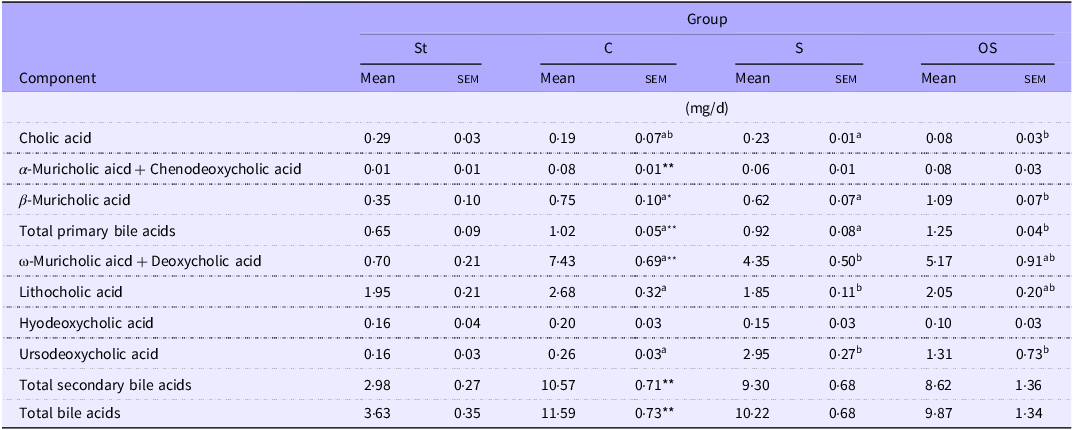Select the 7·43 mean value cell
This screenshot has width=1073, height=430.
coord(554,261)
